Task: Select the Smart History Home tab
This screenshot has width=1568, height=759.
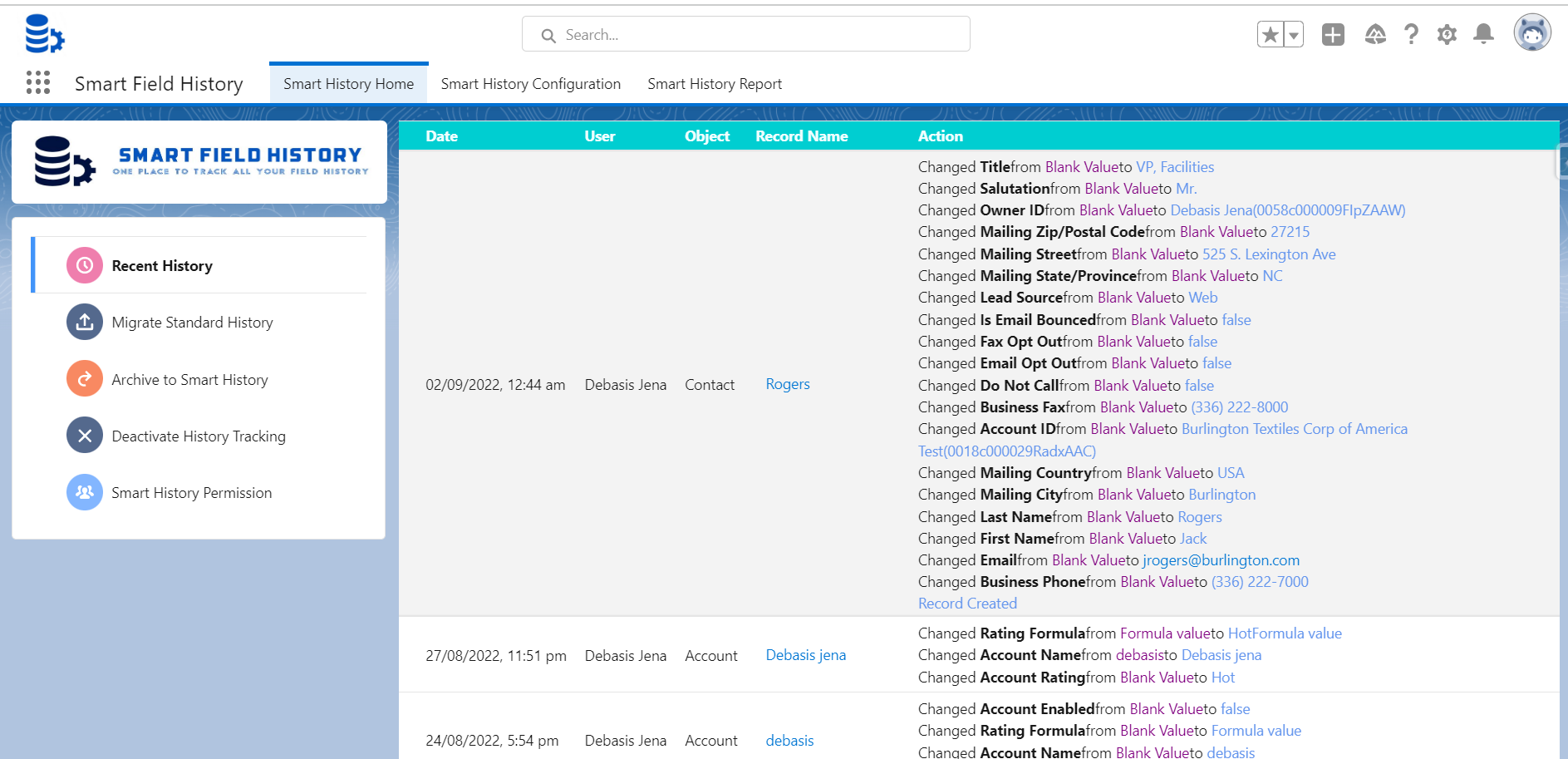Action: point(348,84)
